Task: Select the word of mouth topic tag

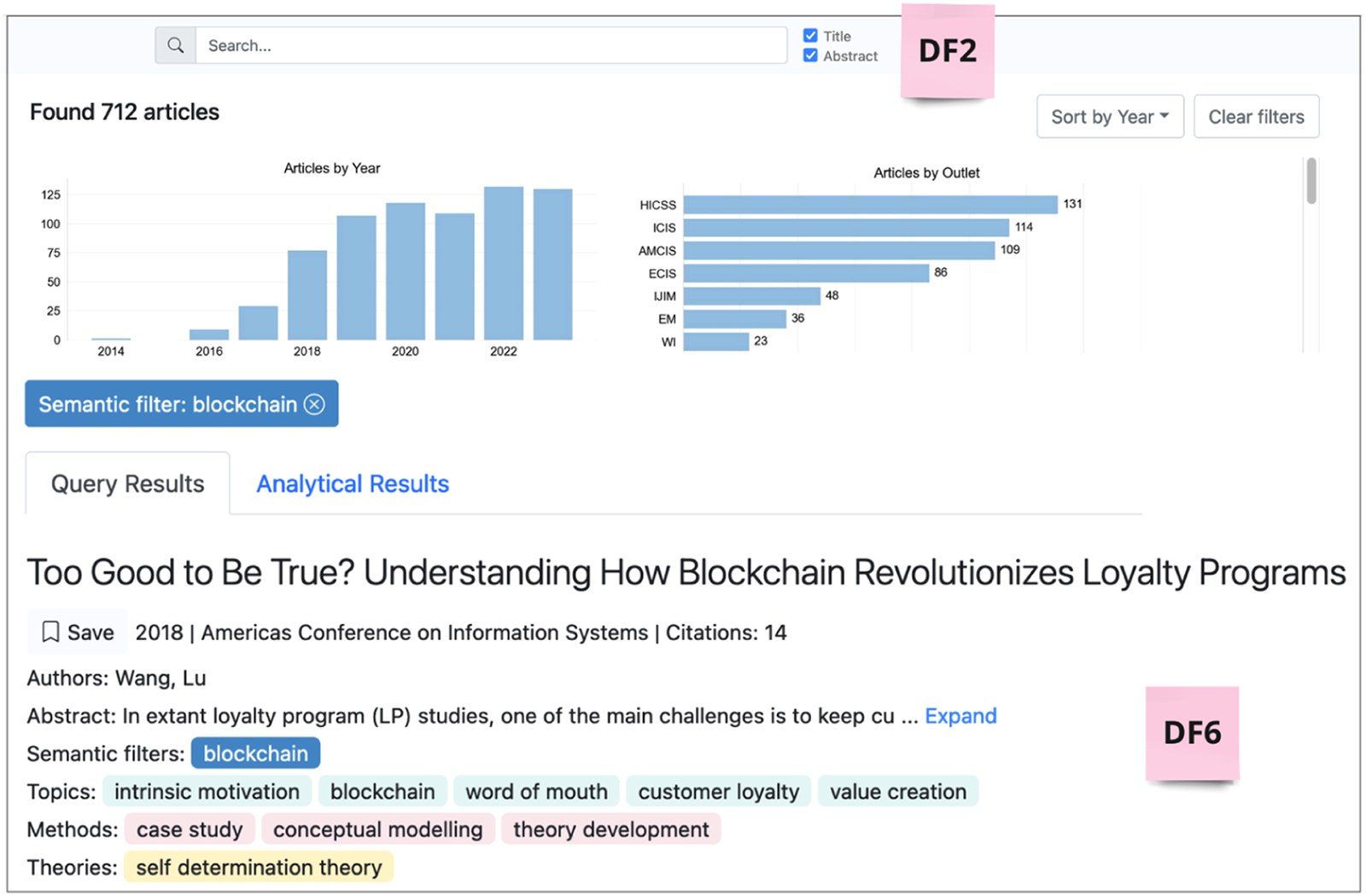Action: click(x=536, y=792)
